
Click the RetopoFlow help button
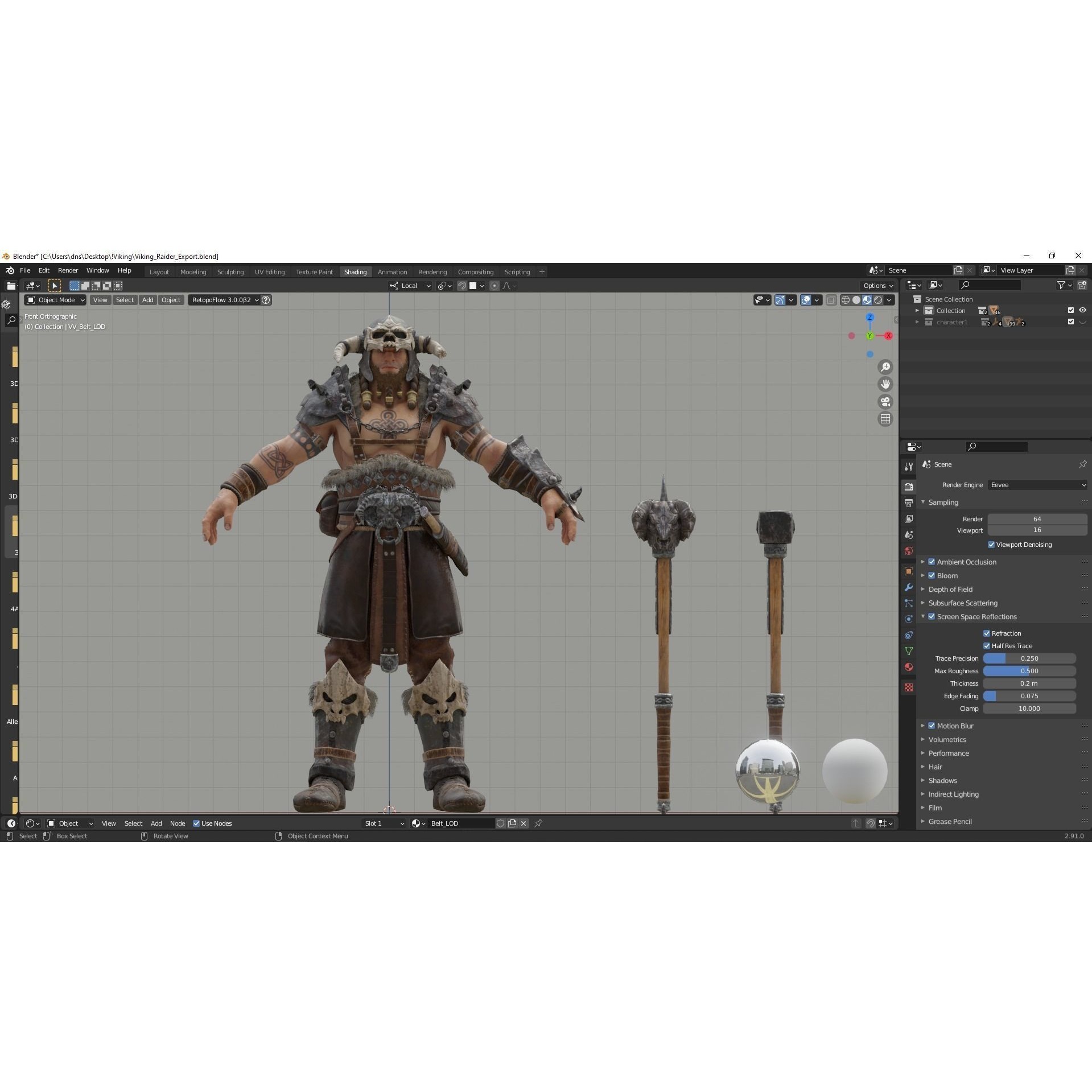coord(265,300)
